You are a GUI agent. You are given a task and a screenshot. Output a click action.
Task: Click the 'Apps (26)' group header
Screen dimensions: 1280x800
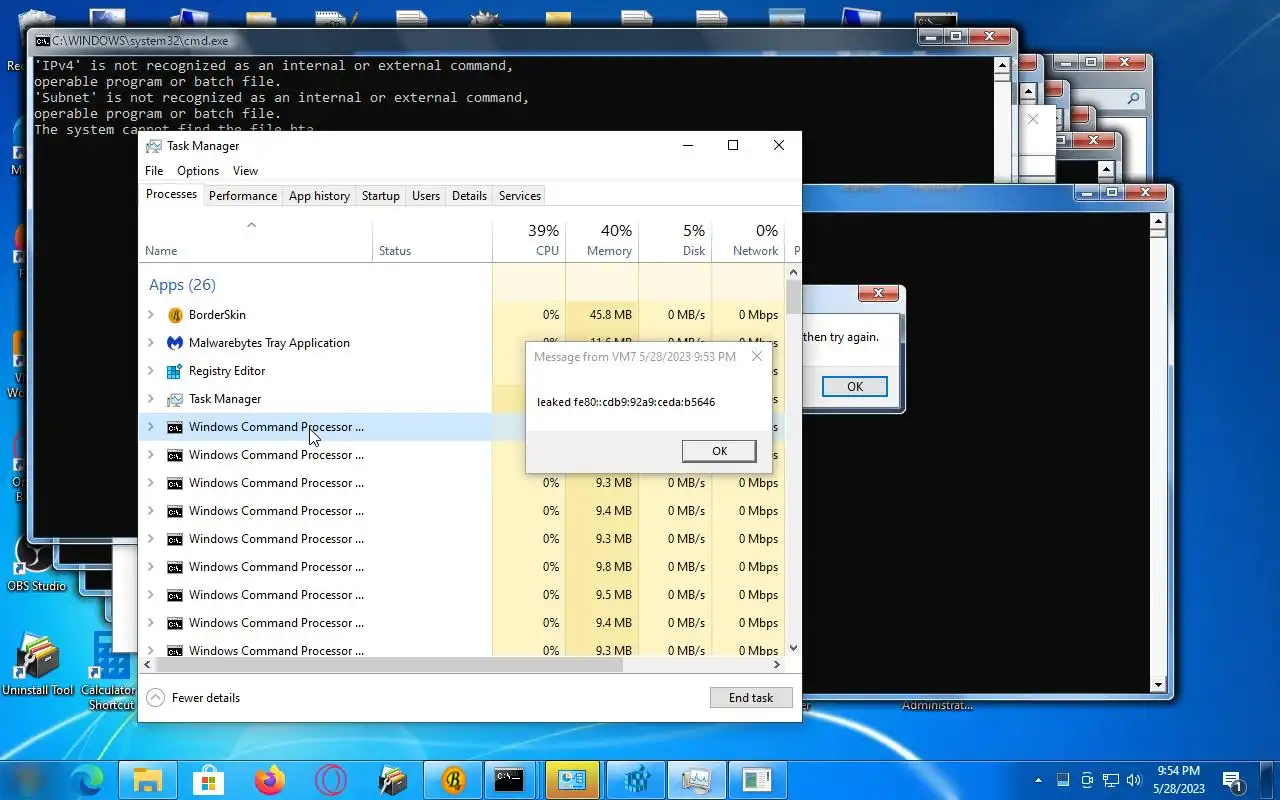(x=182, y=285)
